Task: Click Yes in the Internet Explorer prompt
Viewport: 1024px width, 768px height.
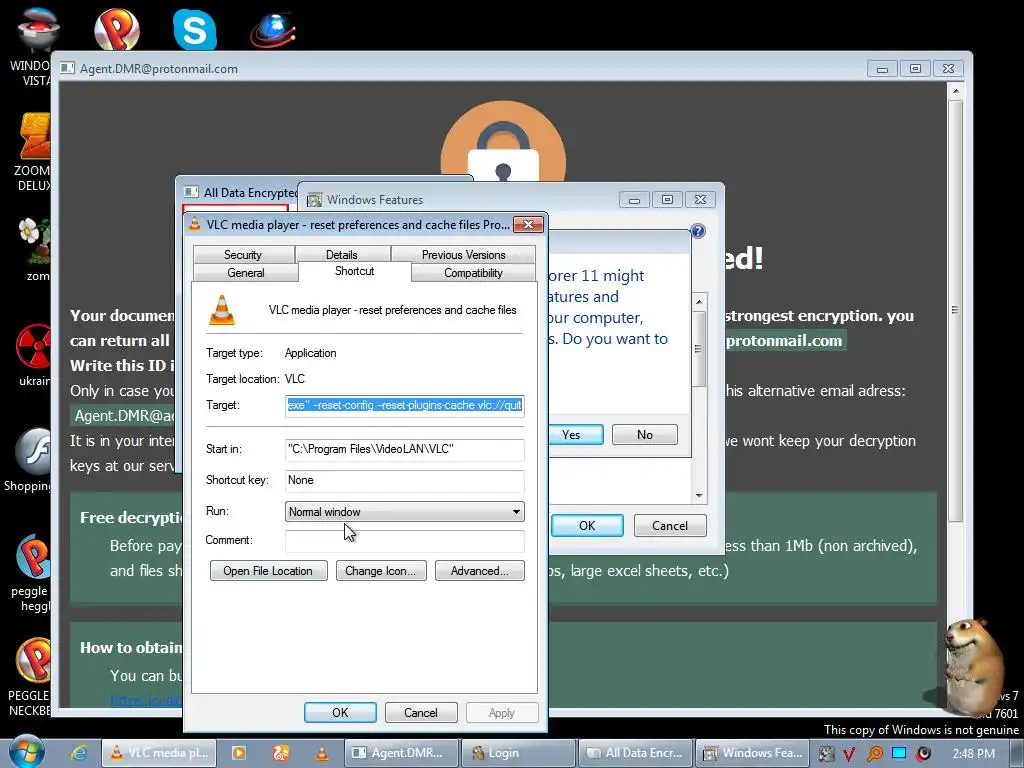Action: point(574,434)
